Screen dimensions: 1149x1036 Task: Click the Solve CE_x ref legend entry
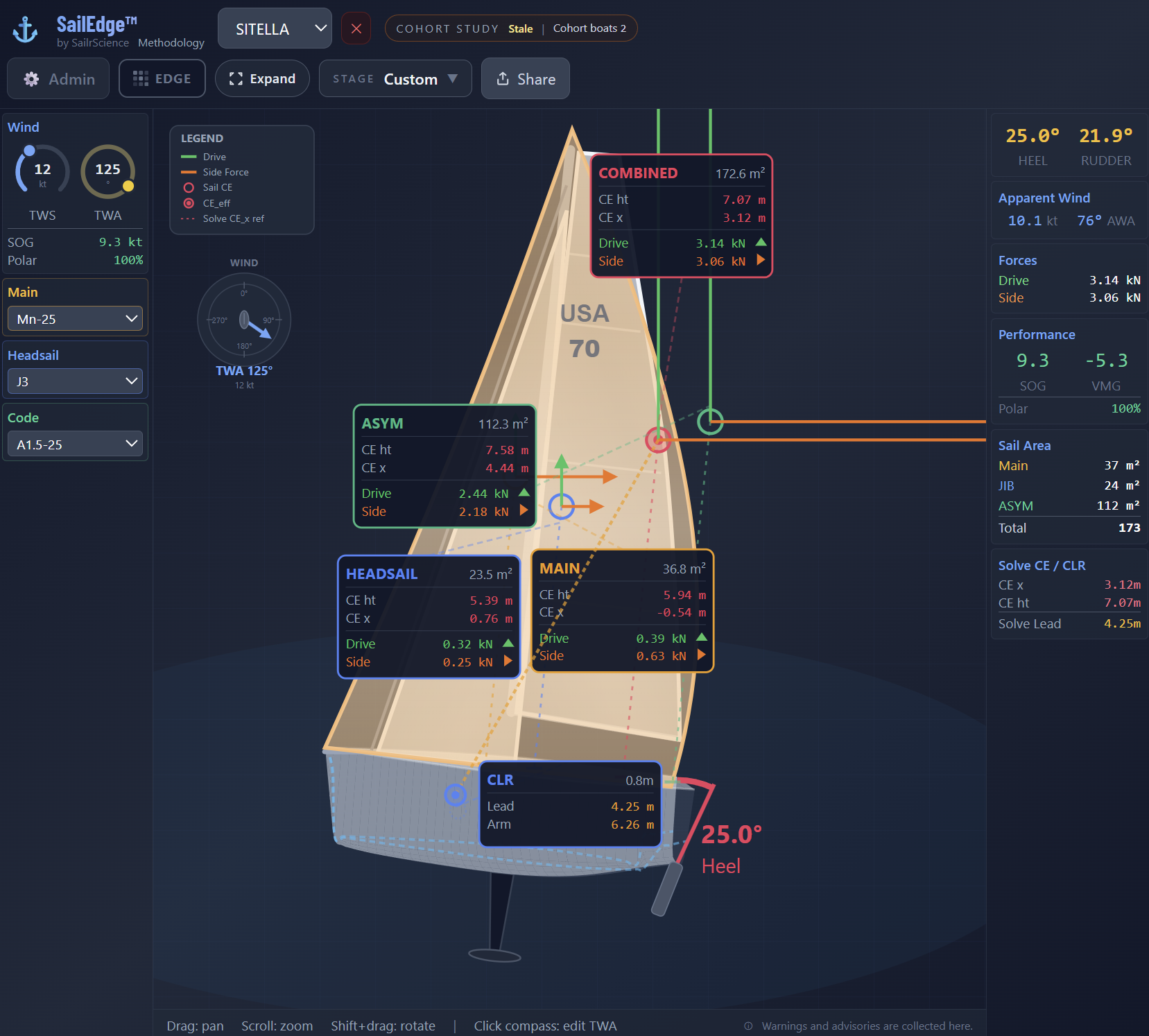coord(223,218)
